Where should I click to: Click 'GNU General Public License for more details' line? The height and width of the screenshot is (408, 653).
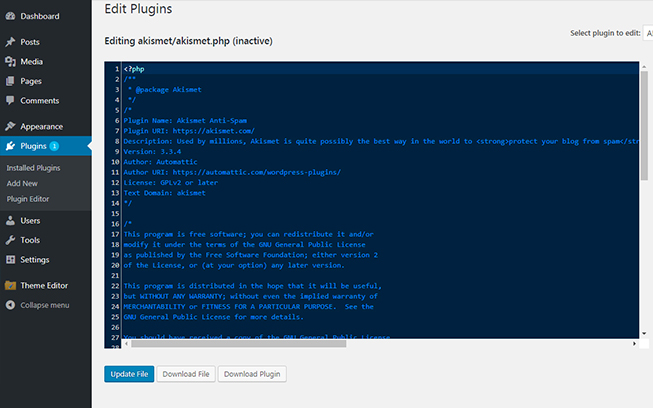click(214, 317)
